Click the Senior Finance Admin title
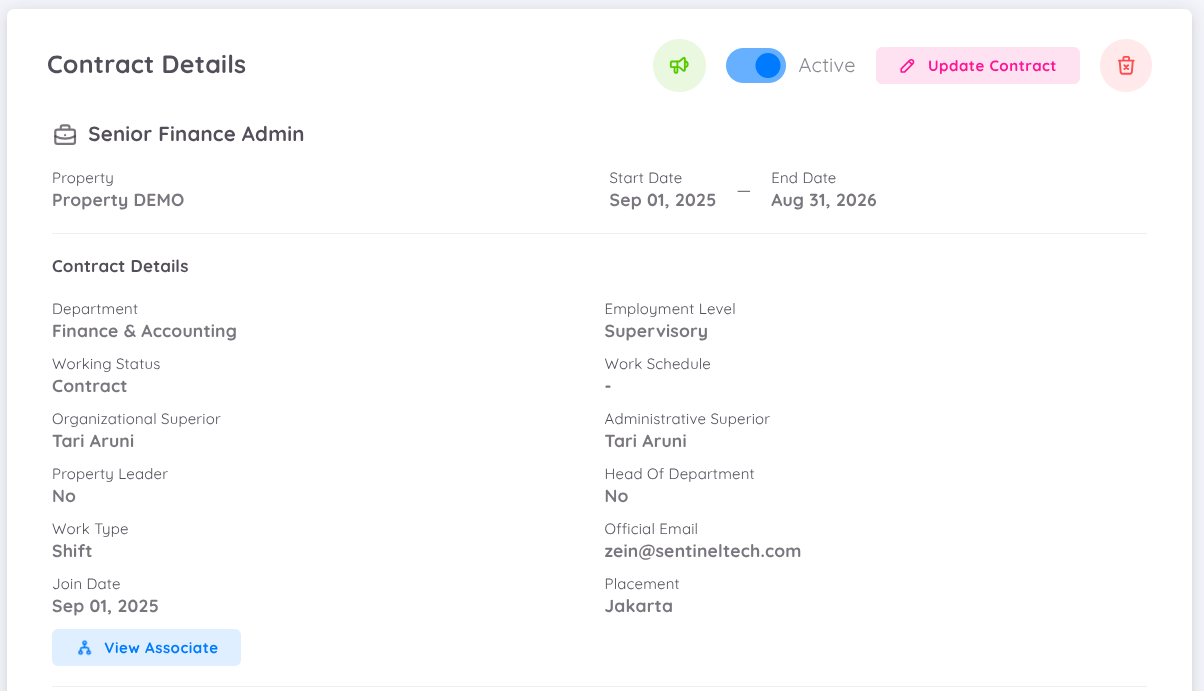 tap(196, 133)
